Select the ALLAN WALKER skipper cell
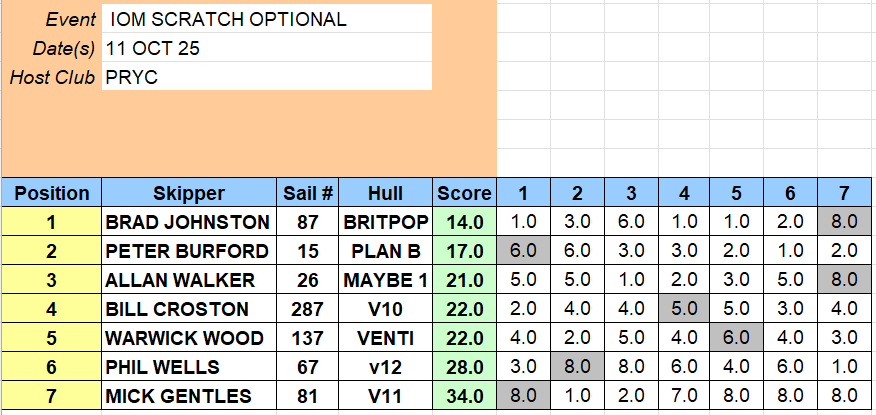The height and width of the screenshot is (415, 876). (x=189, y=280)
